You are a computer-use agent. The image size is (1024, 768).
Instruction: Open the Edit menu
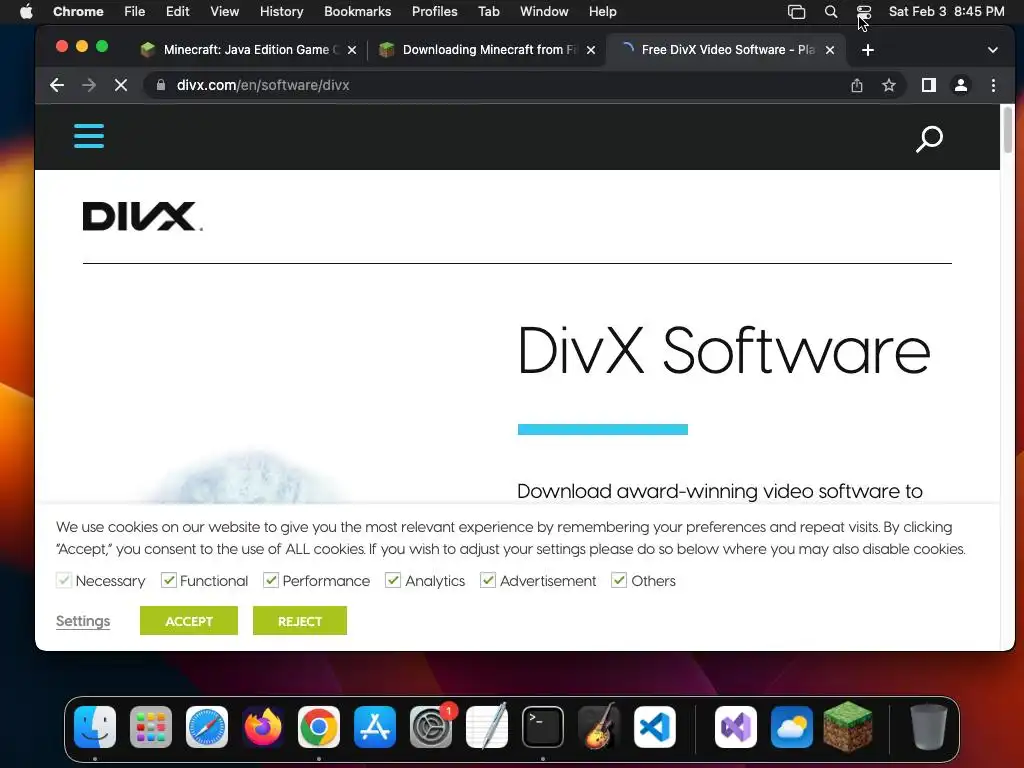tap(178, 12)
